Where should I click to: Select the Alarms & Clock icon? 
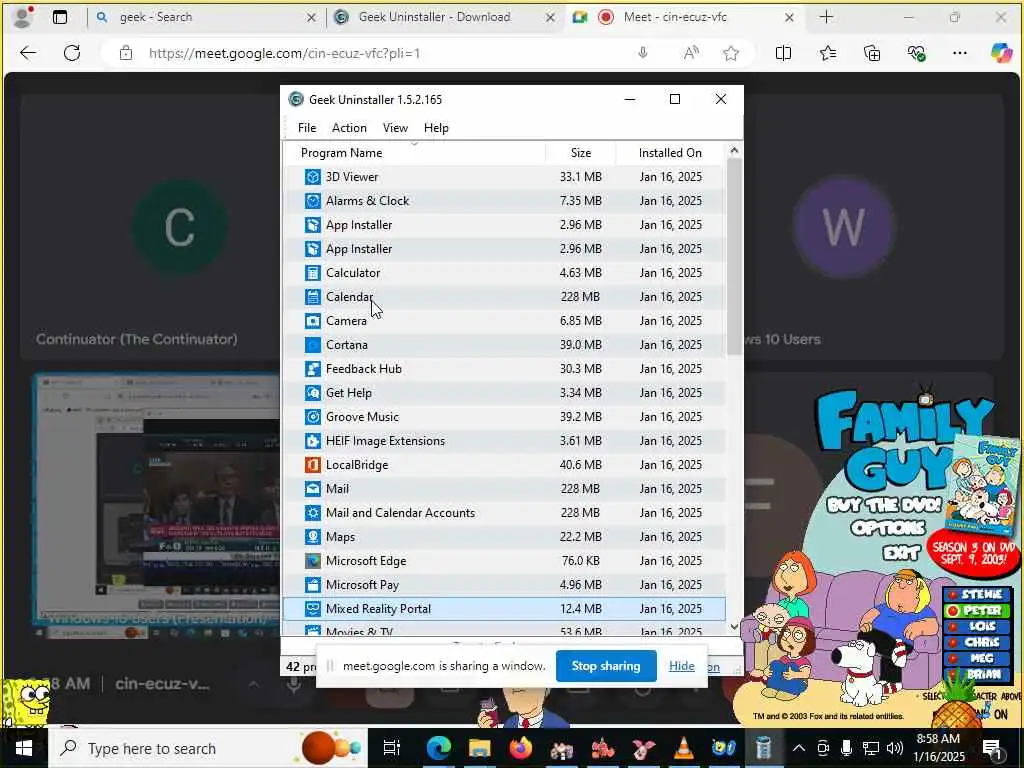[313, 201]
